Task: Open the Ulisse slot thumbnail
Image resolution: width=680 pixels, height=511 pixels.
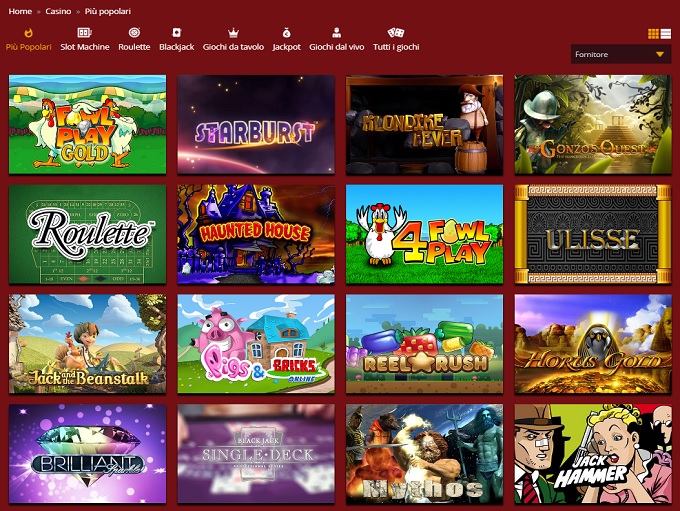Action: pyautogui.click(x=593, y=234)
